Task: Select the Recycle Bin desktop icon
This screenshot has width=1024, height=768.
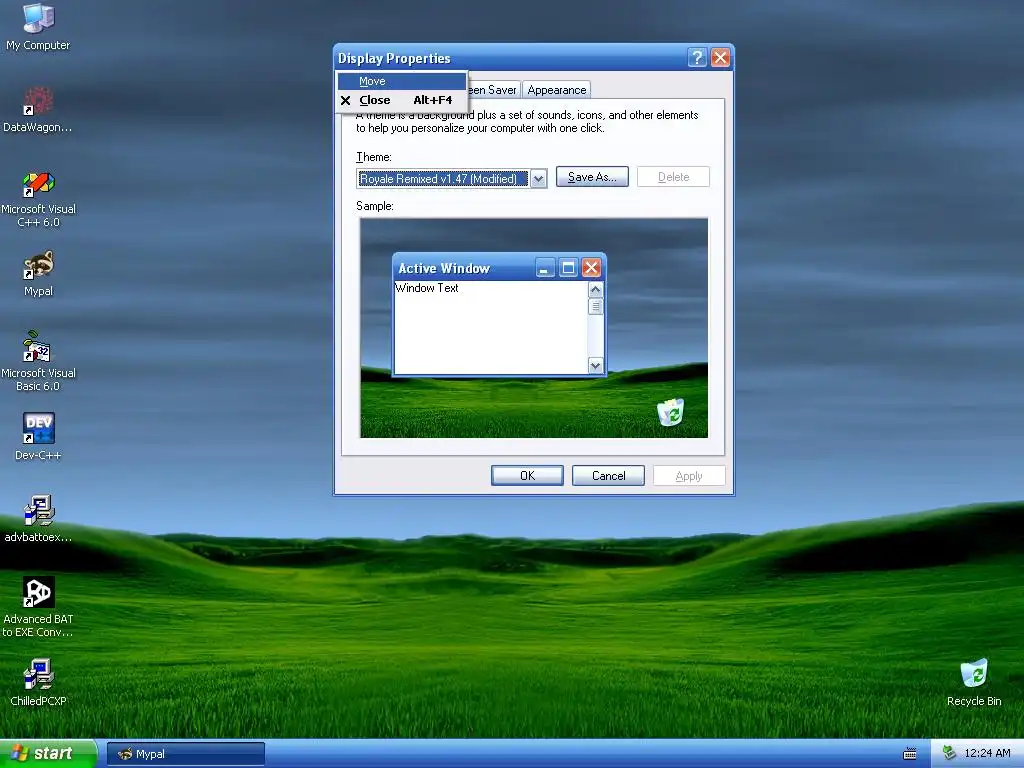Action: pyautogui.click(x=974, y=682)
